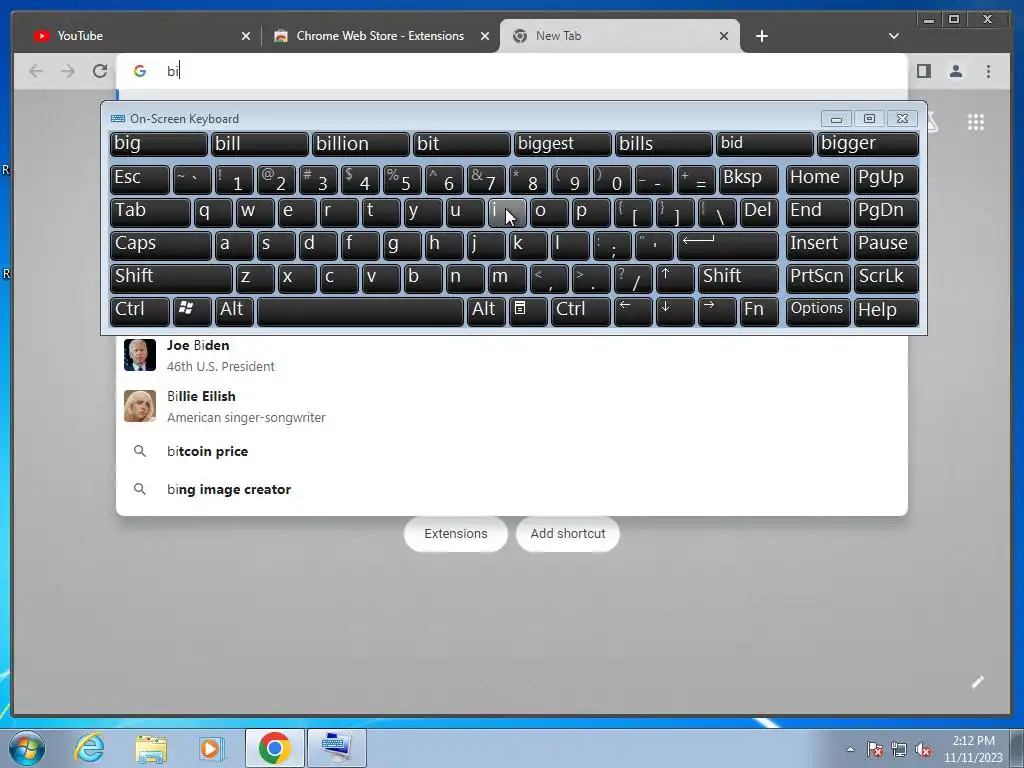Click the PrtScn key
Image resolution: width=1024 pixels, height=768 pixels.
pyautogui.click(x=818, y=278)
